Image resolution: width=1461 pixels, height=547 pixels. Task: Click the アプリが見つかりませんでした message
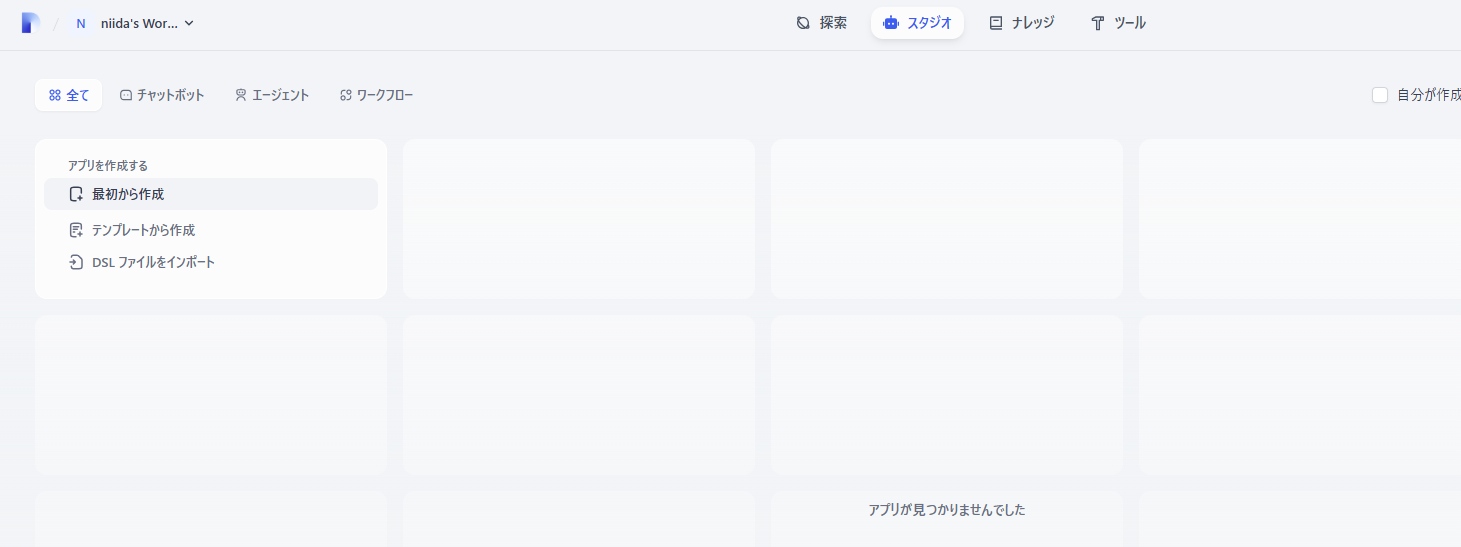(x=947, y=510)
